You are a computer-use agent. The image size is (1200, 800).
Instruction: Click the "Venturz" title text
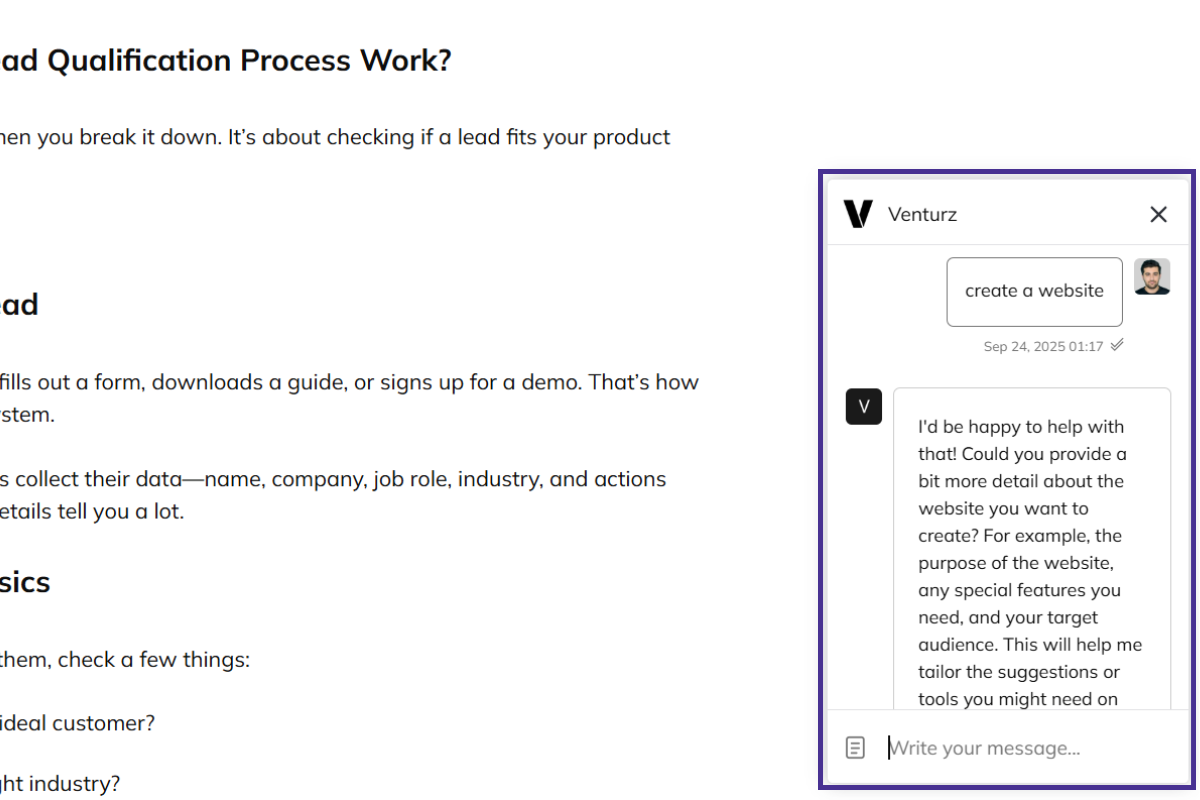(922, 214)
